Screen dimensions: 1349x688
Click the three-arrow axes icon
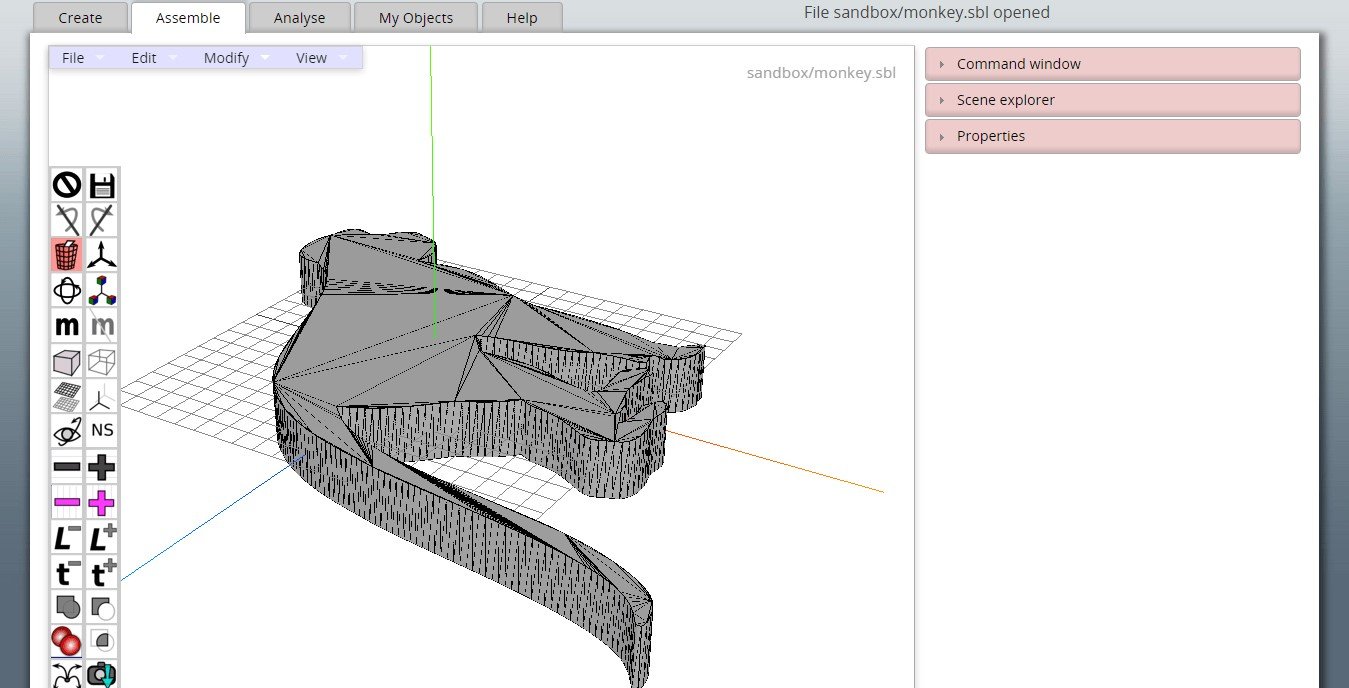[102, 255]
